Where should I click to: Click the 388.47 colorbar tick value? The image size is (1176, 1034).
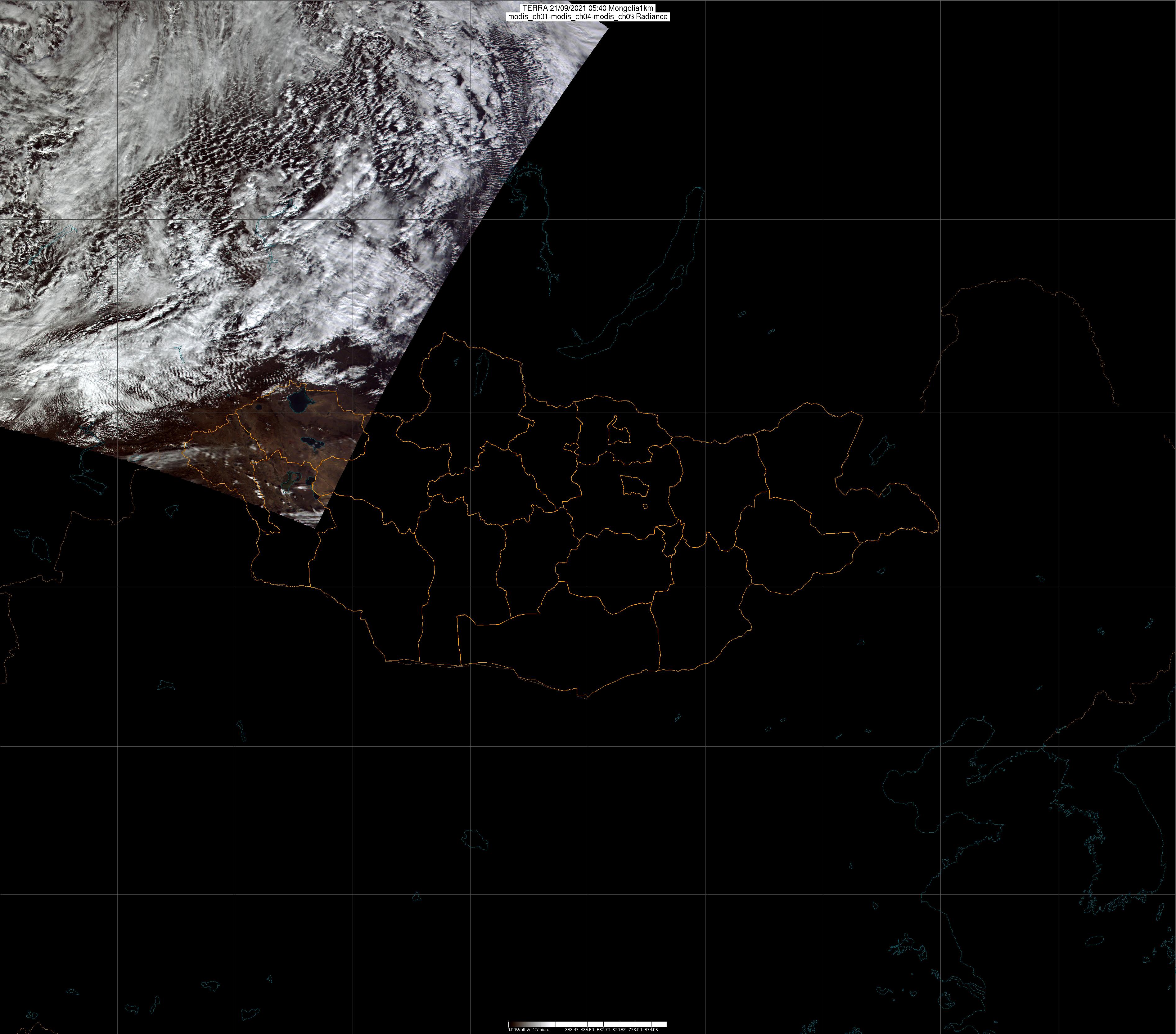coord(572,1029)
